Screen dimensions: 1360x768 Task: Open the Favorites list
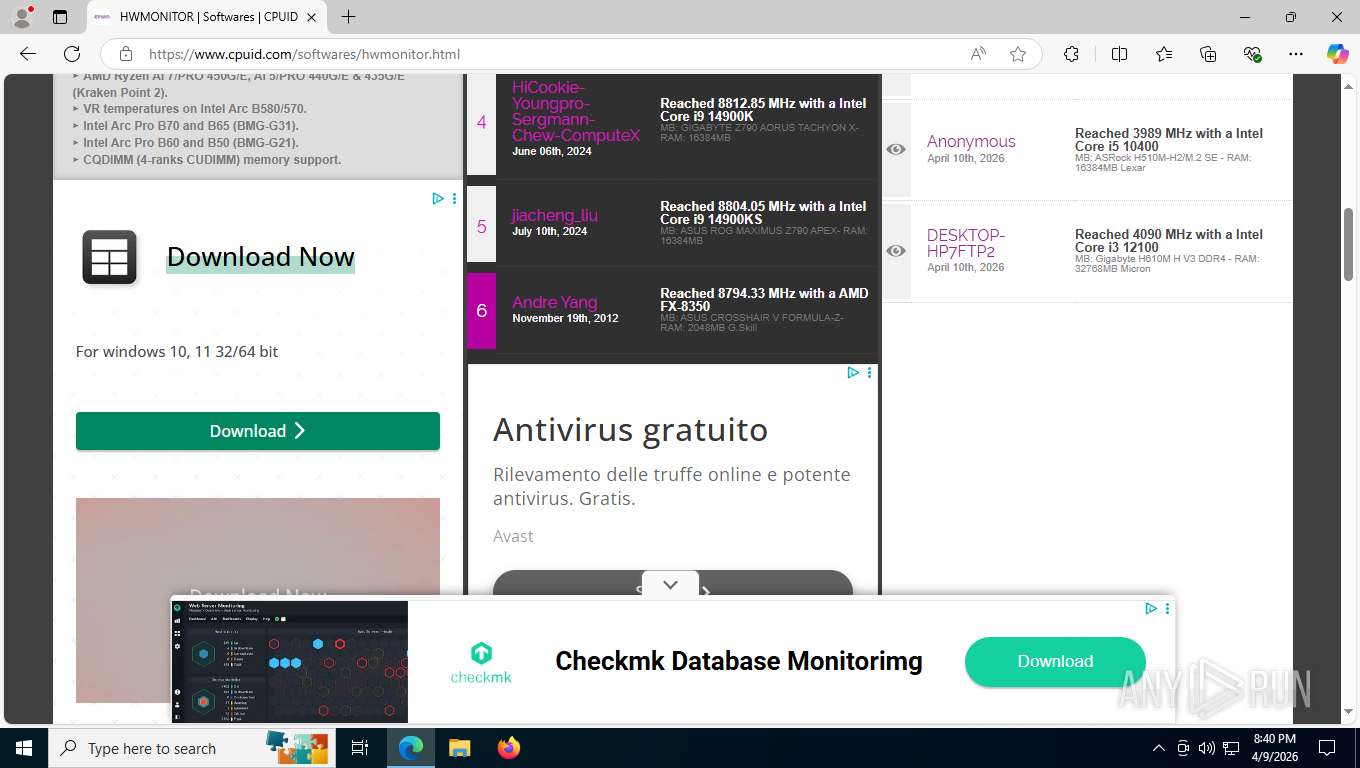(x=1164, y=54)
